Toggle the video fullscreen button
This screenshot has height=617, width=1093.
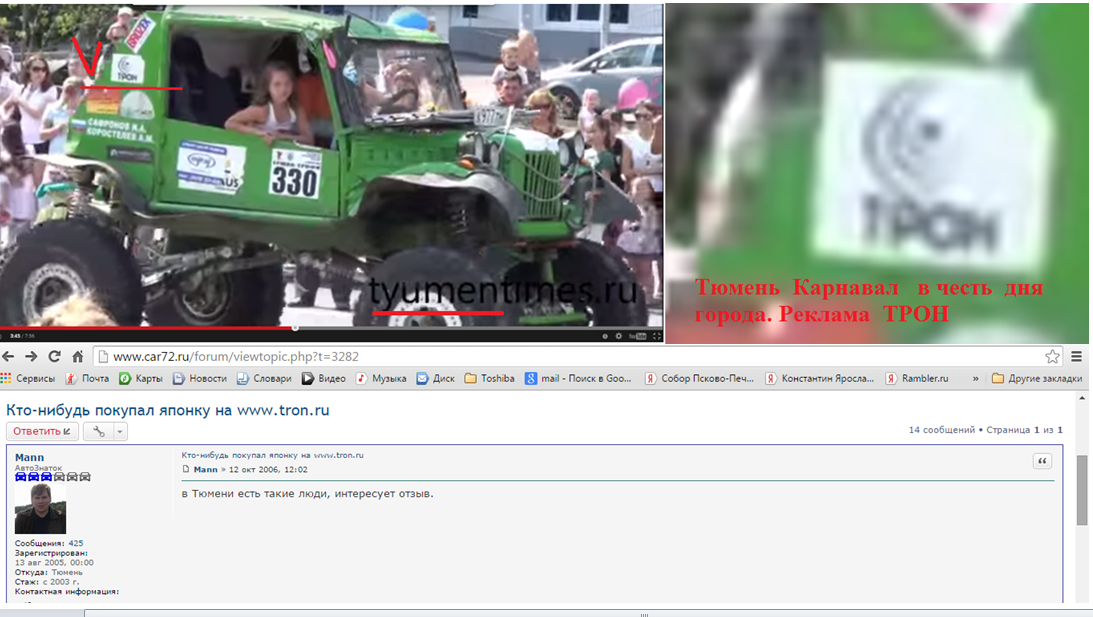[x=656, y=336]
